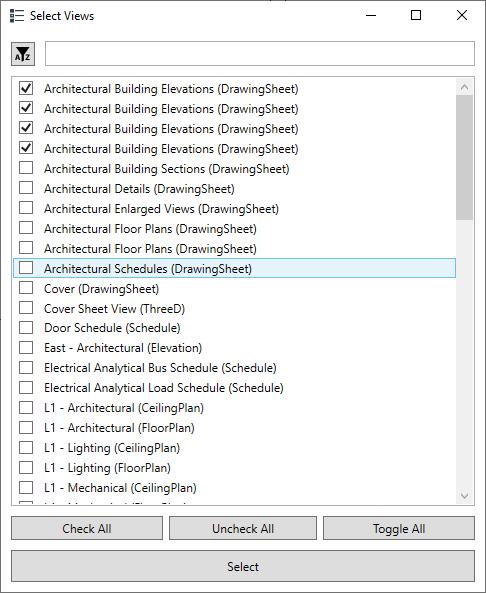Click the Select Views window list icon

[17, 16]
